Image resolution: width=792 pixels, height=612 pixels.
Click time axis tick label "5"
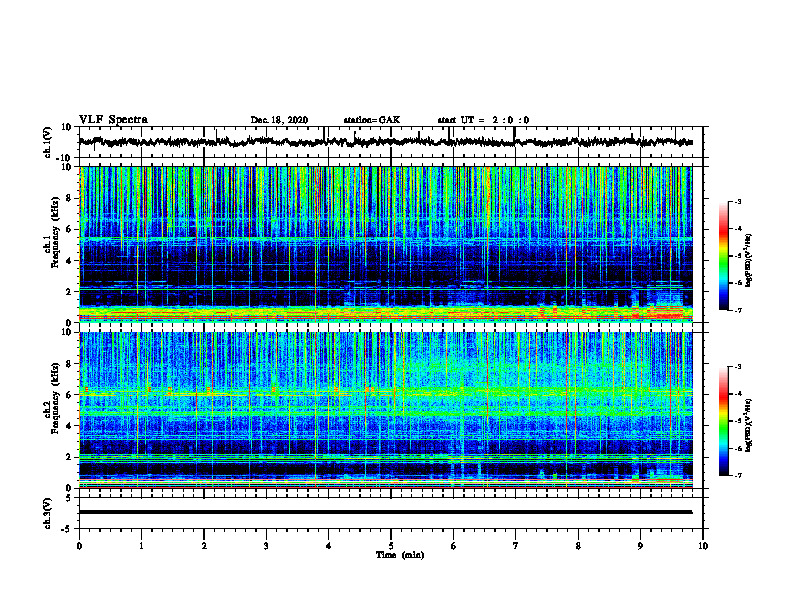(x=391, y=546)
